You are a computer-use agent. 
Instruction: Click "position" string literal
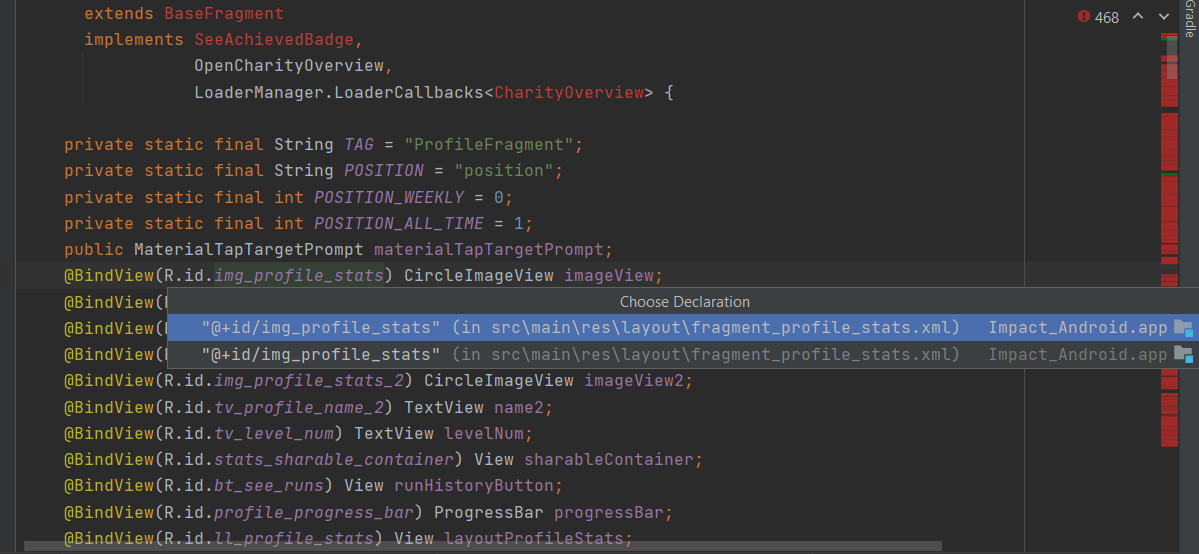coord(503,171)
